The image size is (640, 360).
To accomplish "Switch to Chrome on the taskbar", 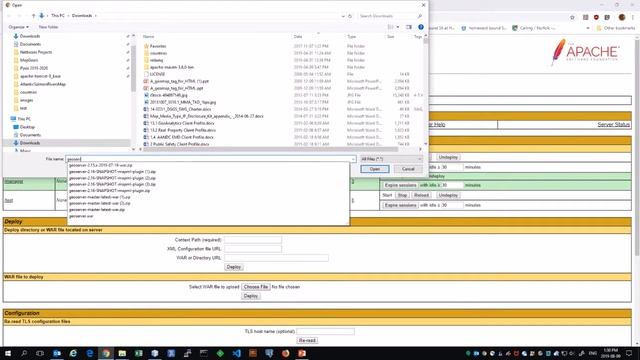I will pos(106,353).
